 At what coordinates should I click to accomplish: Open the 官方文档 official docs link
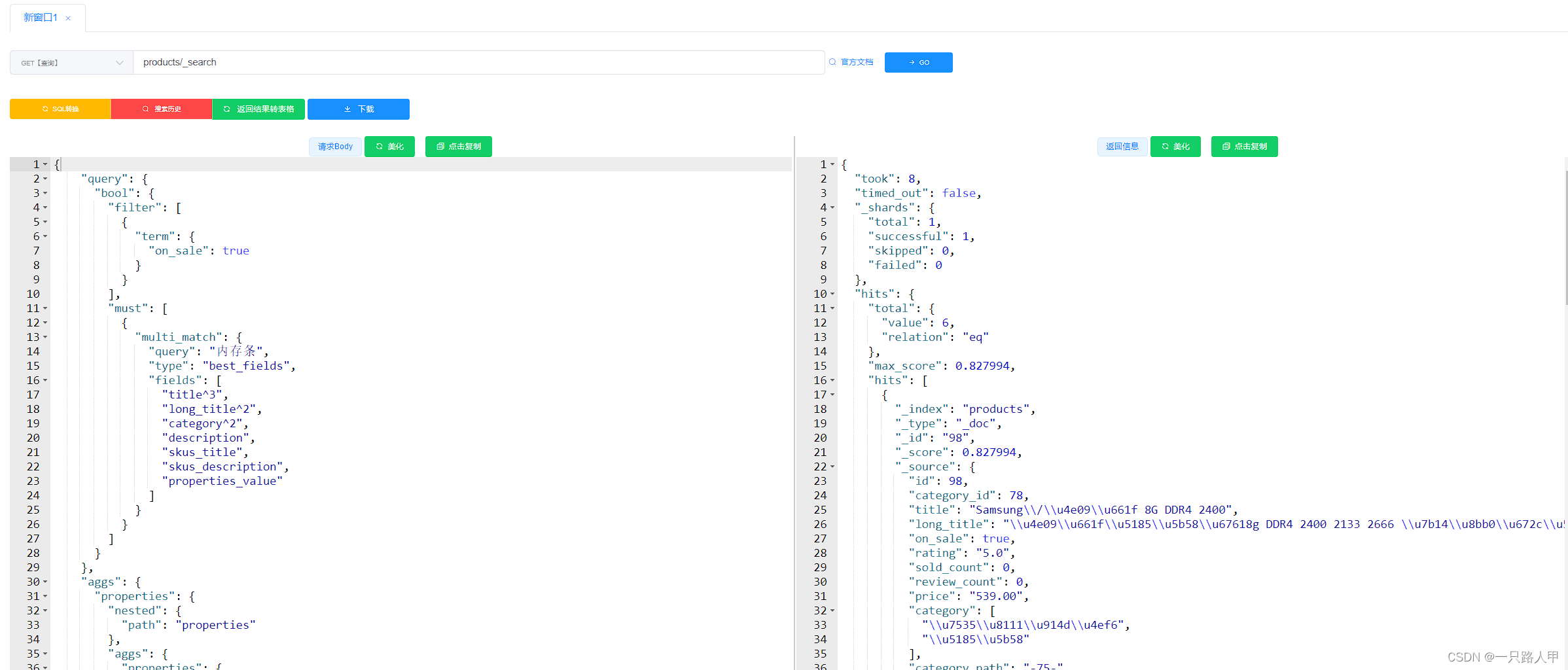click(851, 62)
